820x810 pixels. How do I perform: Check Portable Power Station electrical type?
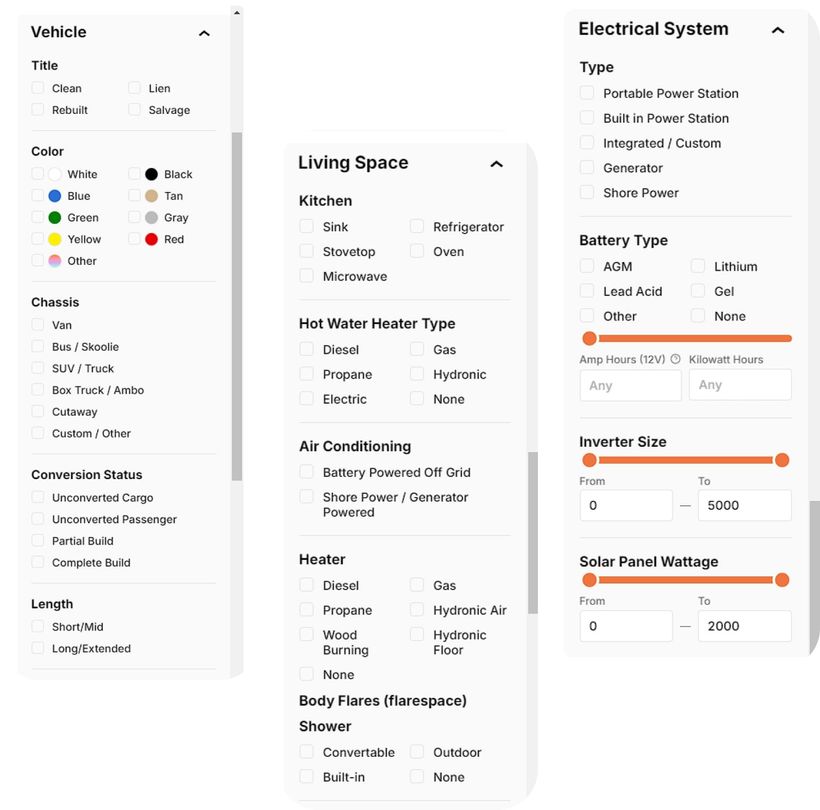click(587, 93)
